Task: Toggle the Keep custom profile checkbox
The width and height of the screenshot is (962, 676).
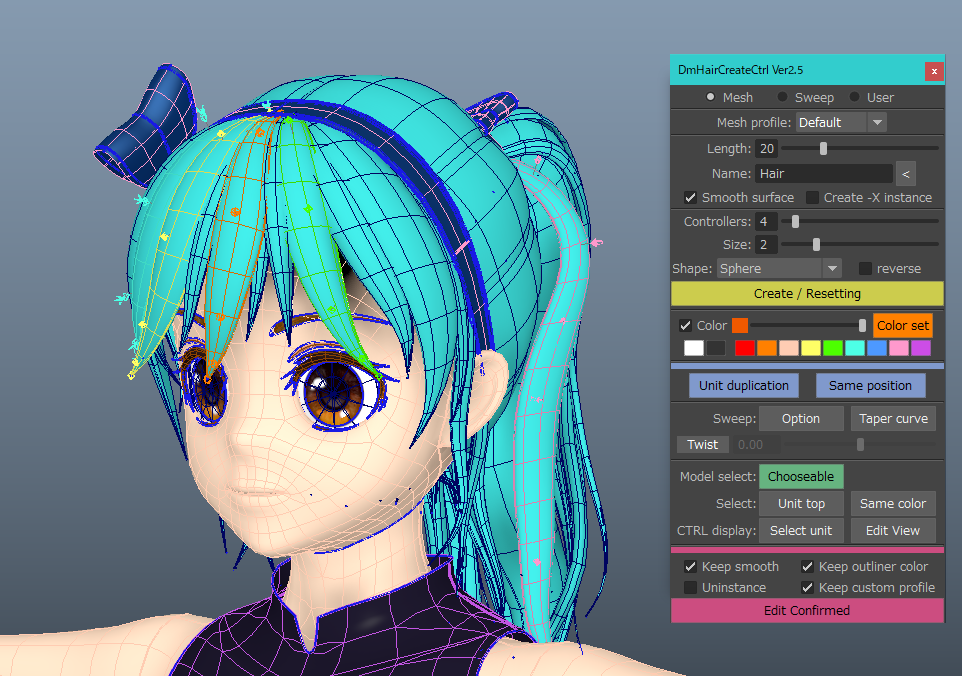Action: pos(807,588)
